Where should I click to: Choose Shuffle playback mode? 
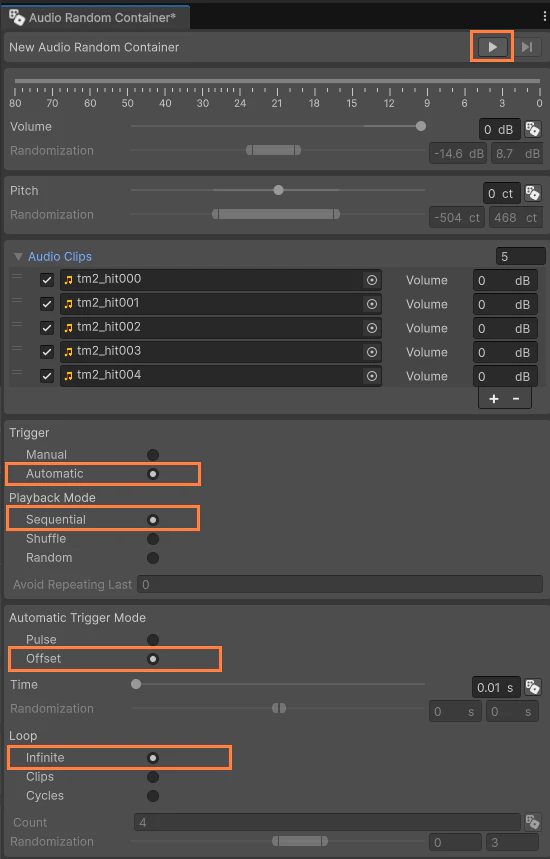point(153,539)
